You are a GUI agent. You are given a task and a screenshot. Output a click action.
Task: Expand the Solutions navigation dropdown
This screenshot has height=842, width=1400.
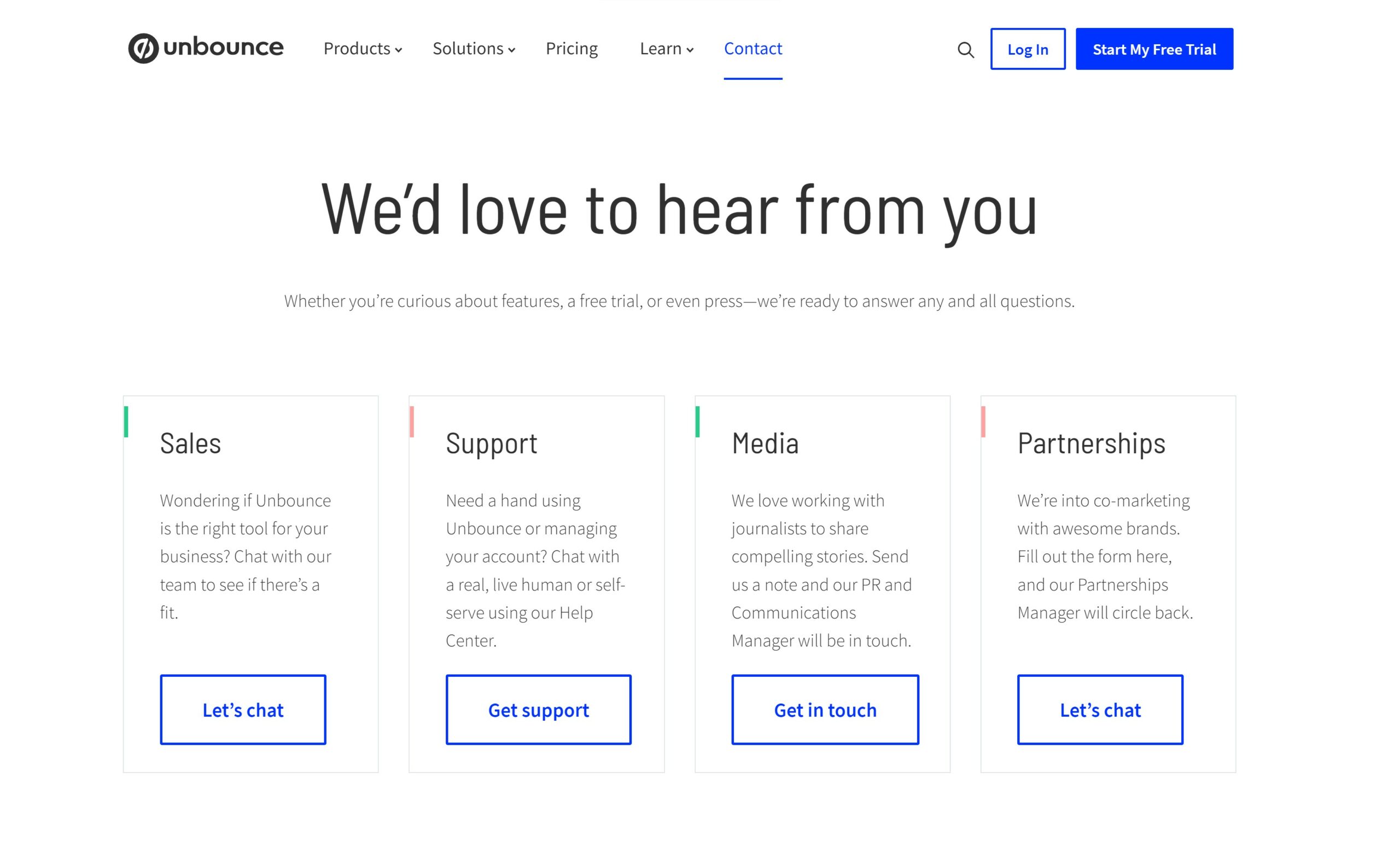pyautogui.click(x=474, y=48)
